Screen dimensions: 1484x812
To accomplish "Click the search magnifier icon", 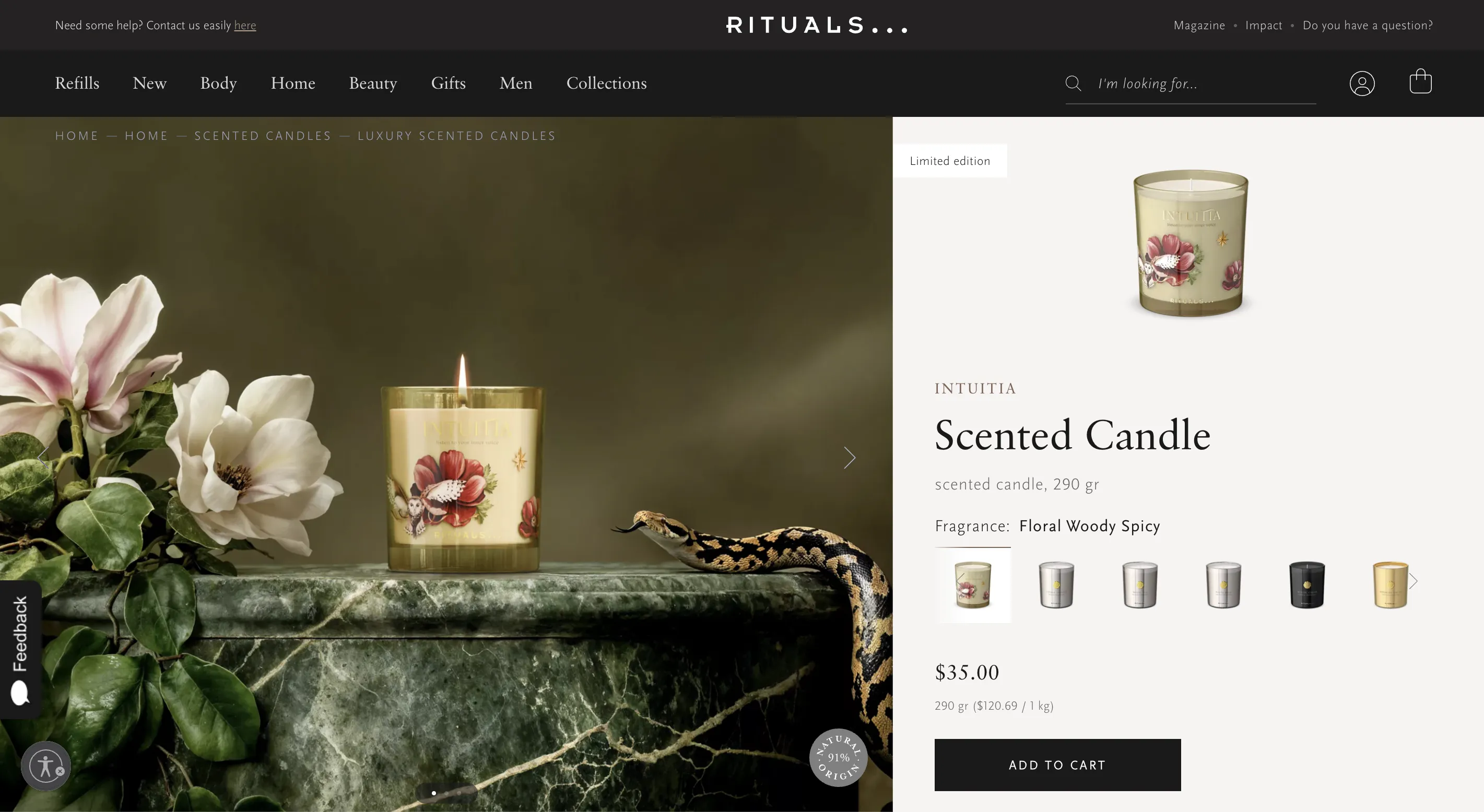I will 1073,83.
